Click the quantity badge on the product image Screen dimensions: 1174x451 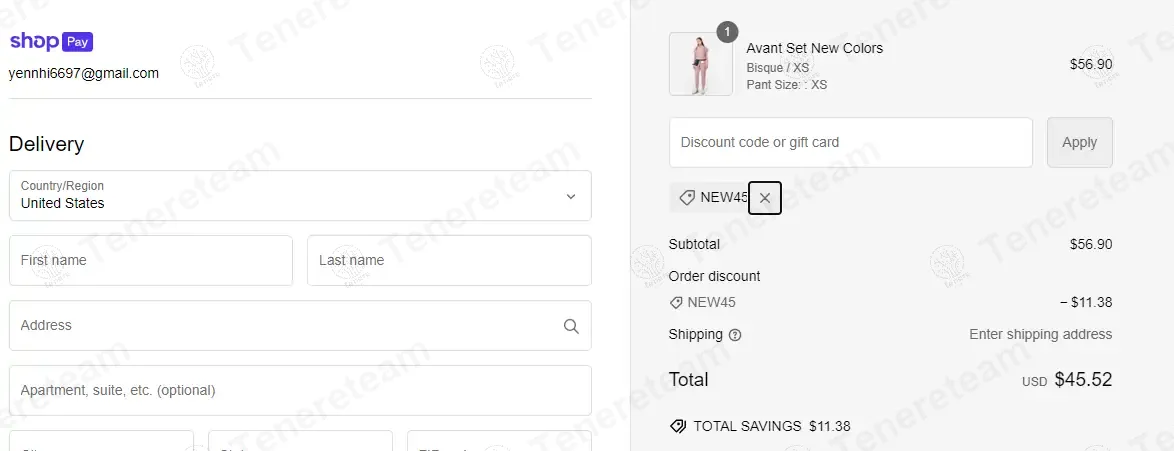click(x=728, y=31)
